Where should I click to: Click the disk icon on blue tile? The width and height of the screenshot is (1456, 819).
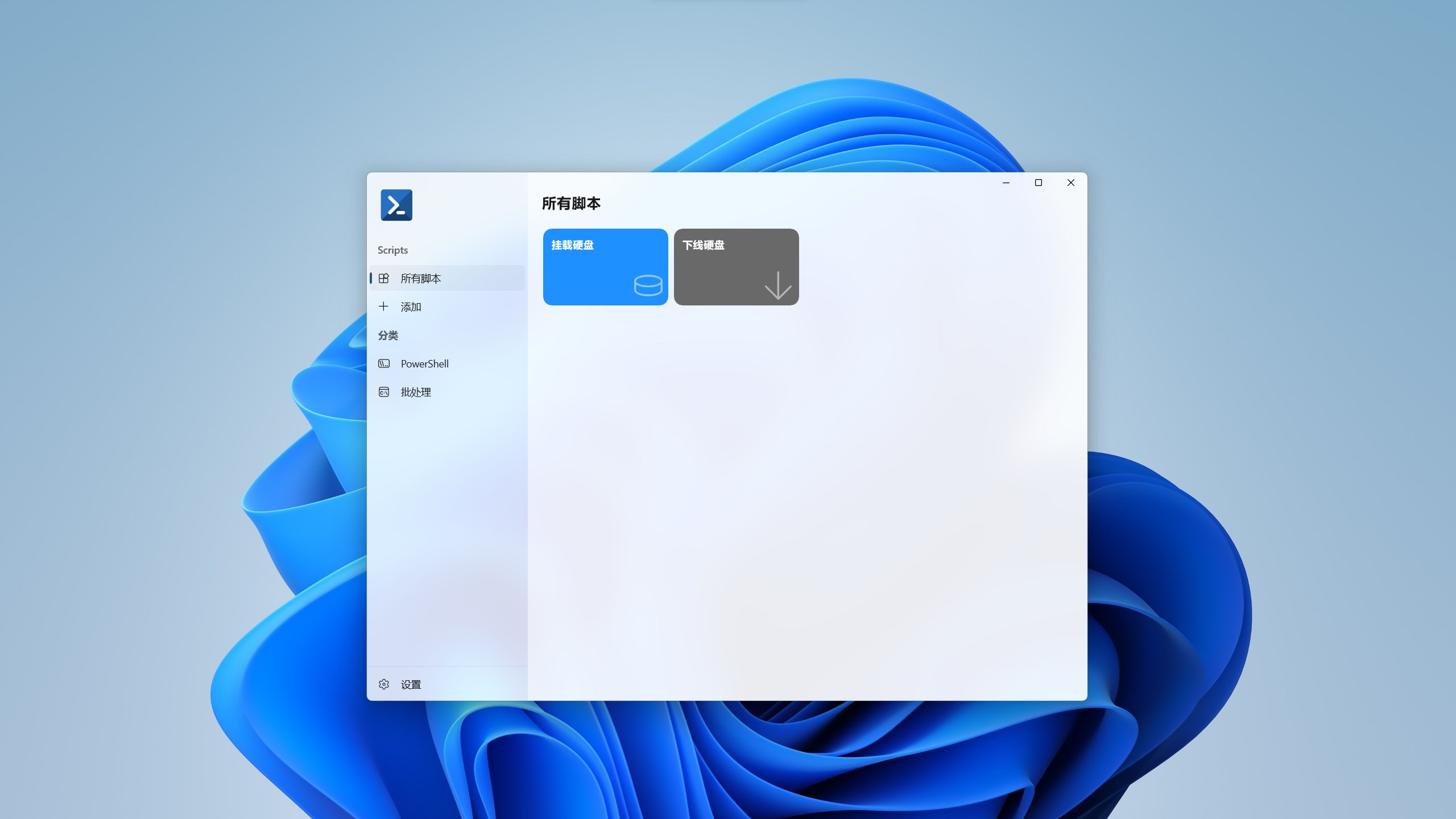click(x=648, y=286)
